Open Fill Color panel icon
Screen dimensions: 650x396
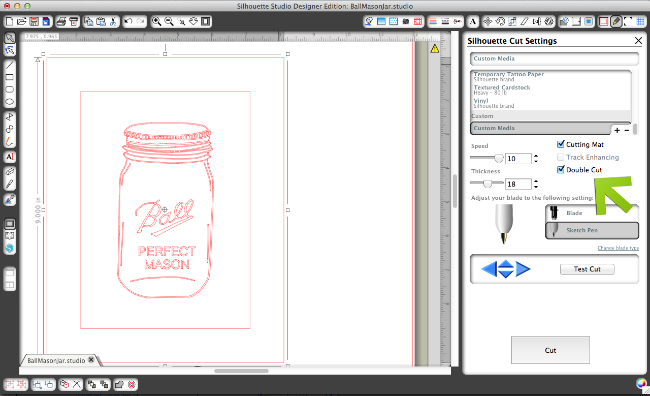pyautogui.click(x=381, y=22)
